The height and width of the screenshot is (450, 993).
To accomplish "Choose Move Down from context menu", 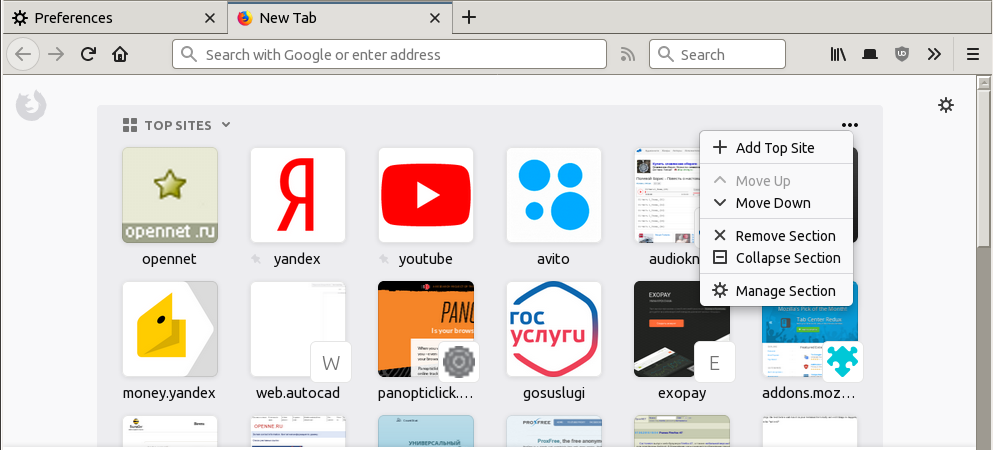I will point(772,203).
